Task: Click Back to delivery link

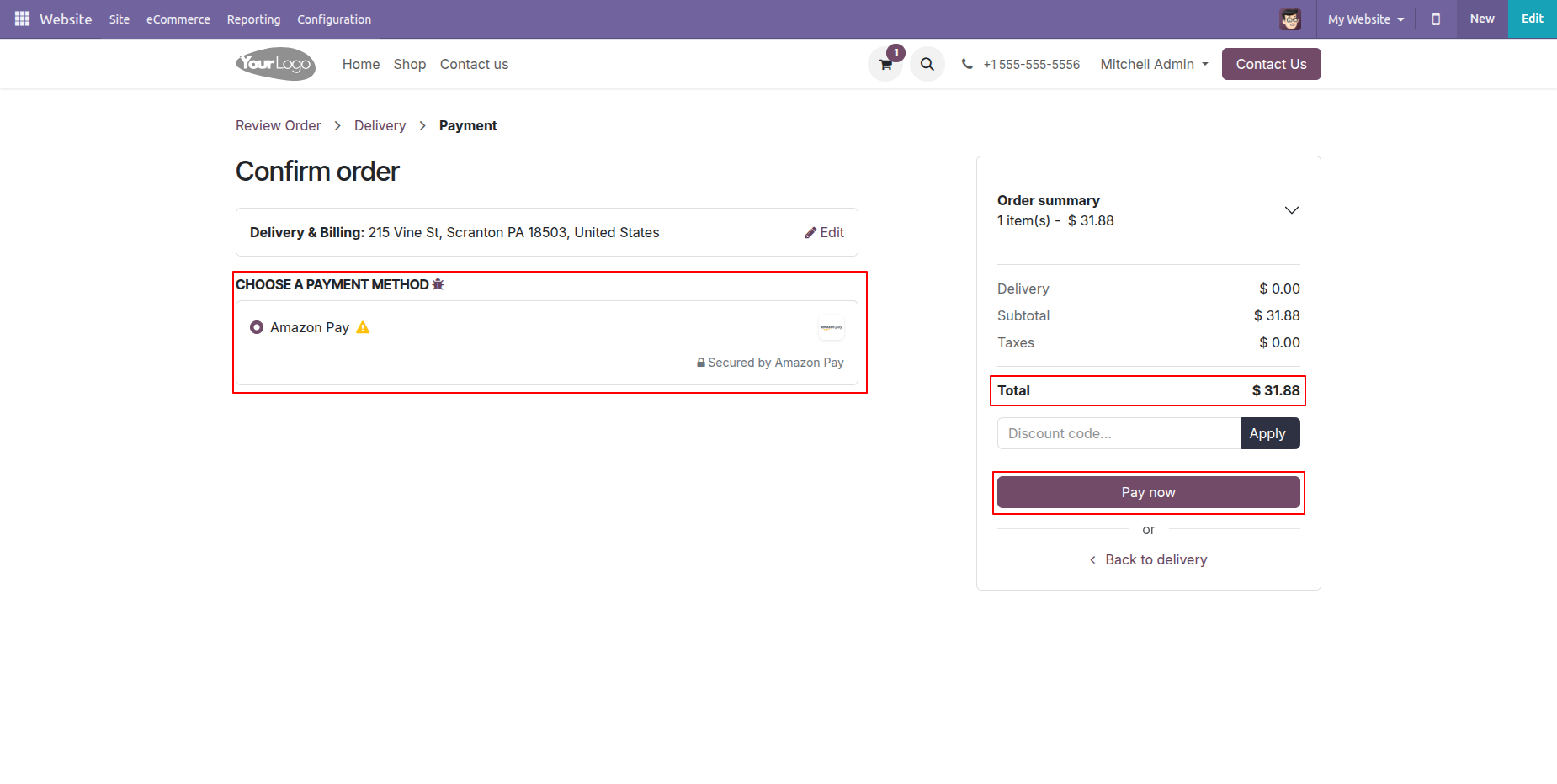Action: coord(1149,559)
